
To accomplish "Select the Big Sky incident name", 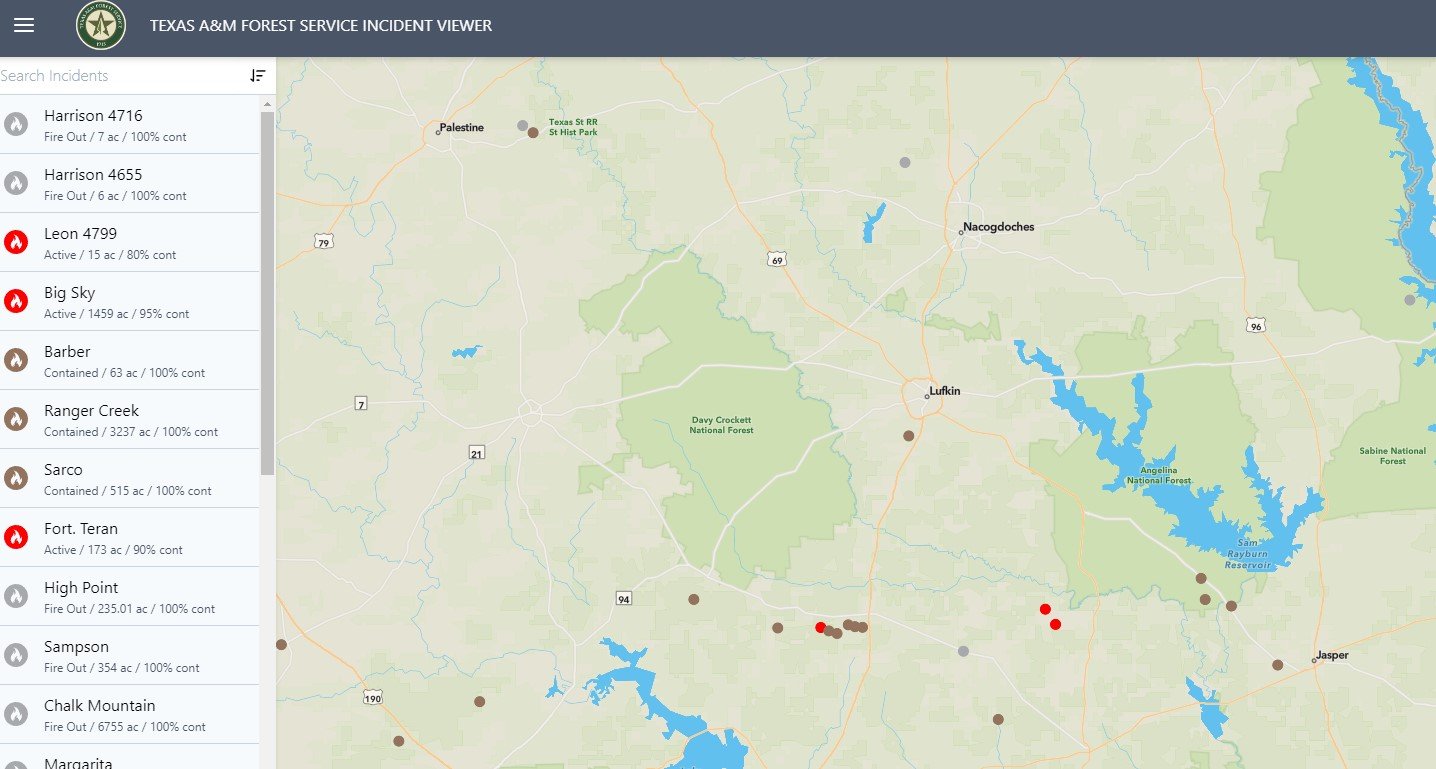I will point(69,293).
